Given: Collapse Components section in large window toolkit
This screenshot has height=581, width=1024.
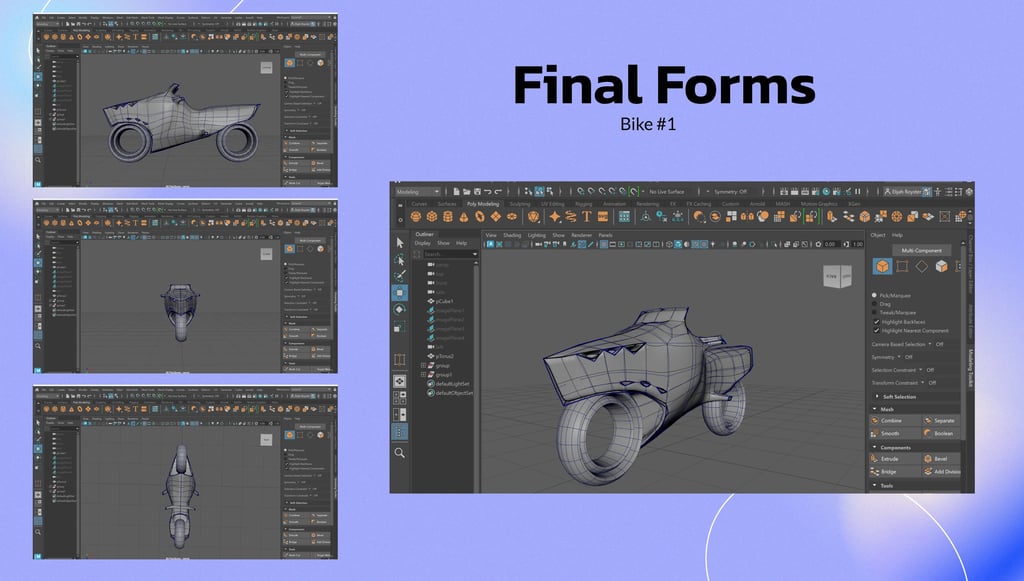Looking at the screenshot, I should click(874, 447).
